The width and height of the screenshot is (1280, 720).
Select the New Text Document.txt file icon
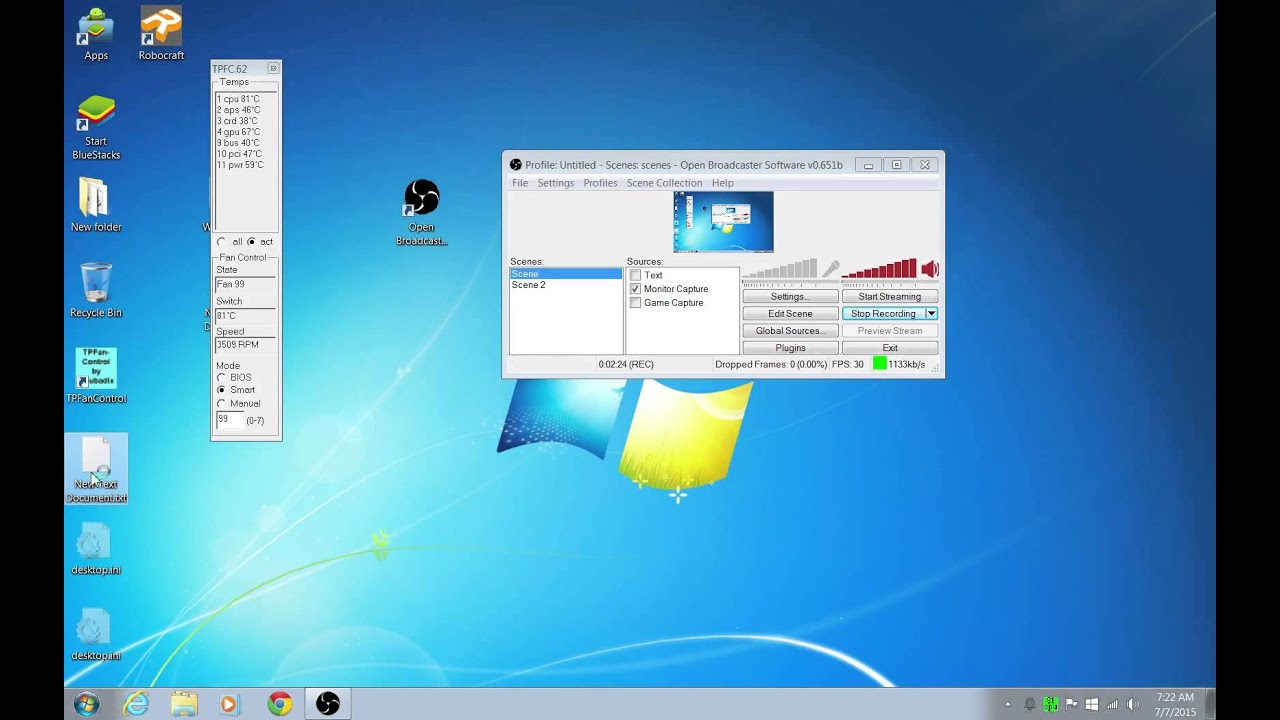click(x=96, y=469)
